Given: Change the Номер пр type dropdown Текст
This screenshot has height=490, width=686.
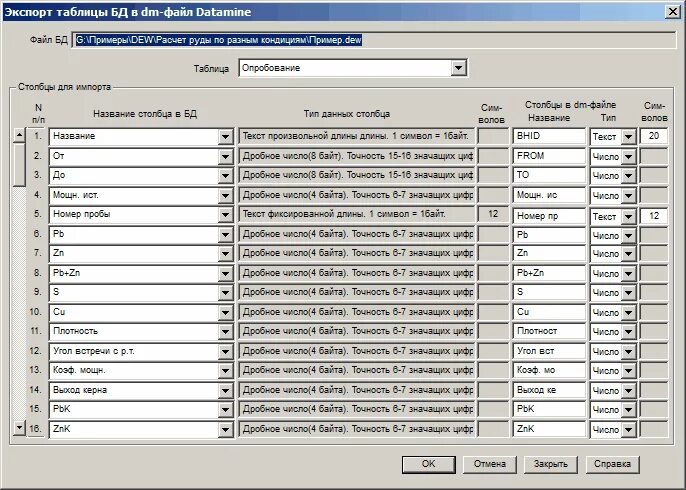Looking at the screenshot, I should click(628, 217).
